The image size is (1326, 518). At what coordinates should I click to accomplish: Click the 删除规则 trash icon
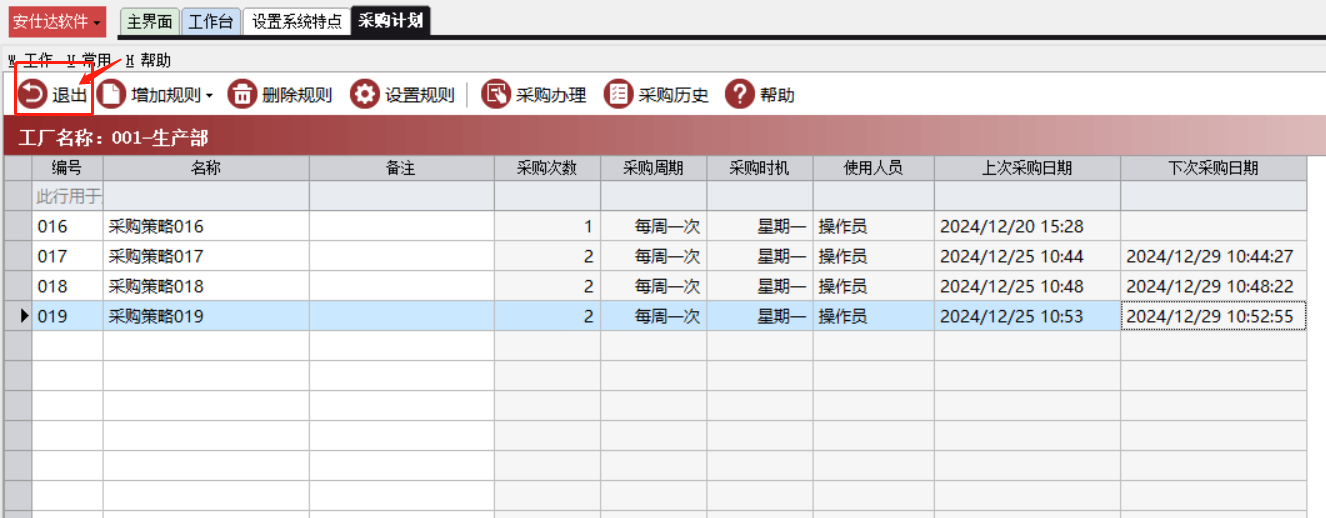(243, 95)
